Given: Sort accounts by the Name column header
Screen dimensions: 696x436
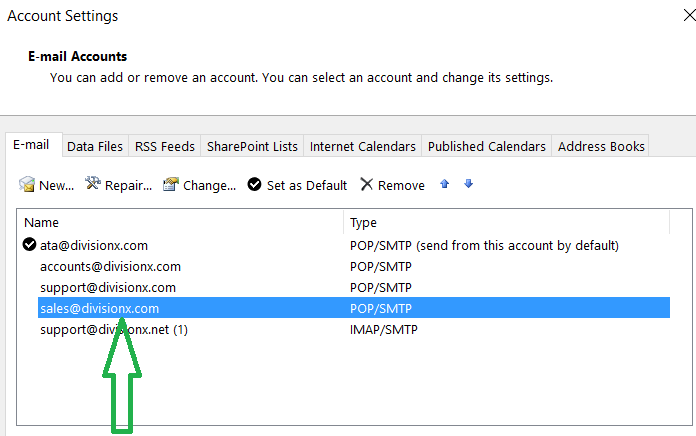Looking at the screenshot, I should [x=180, y=222].
